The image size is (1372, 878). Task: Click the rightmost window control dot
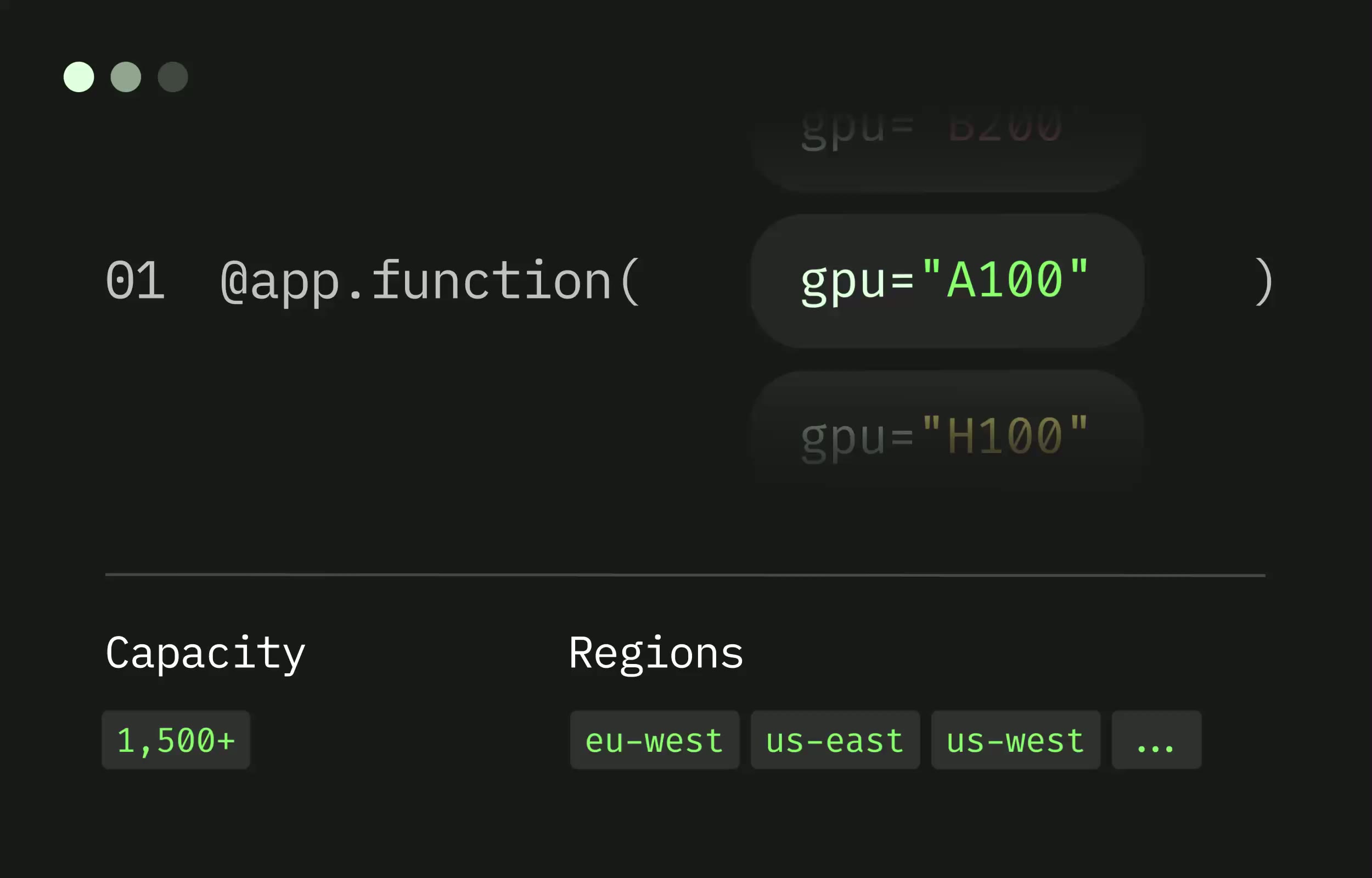point(173,77)
